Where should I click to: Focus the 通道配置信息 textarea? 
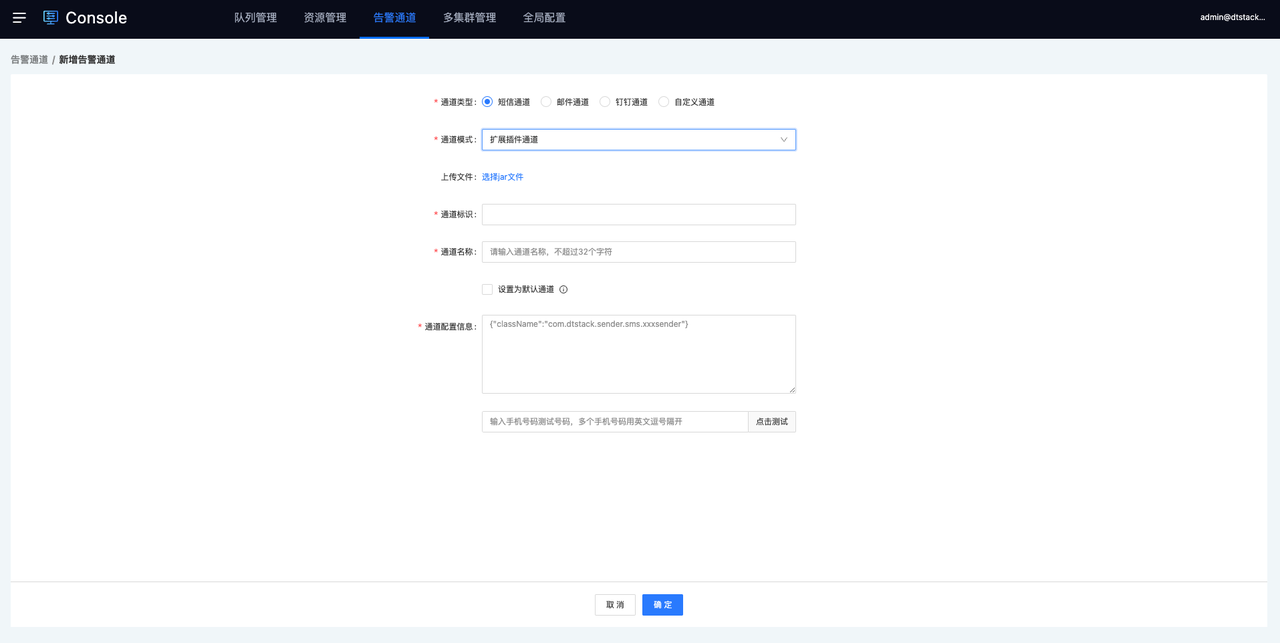[x=639, y=354]
